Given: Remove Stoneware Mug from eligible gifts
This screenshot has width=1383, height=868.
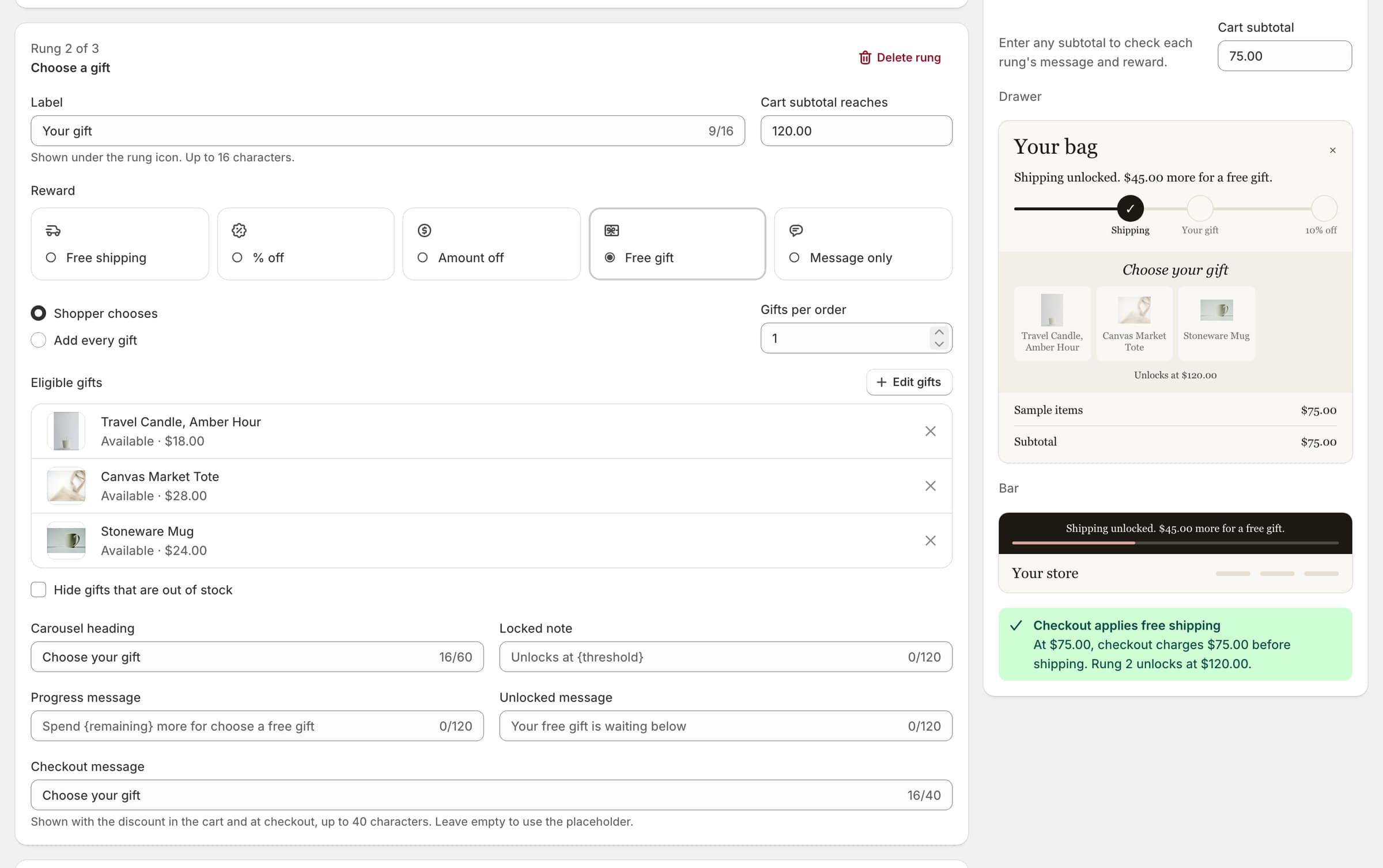Looking at the screenshot, I should [930, 540].
